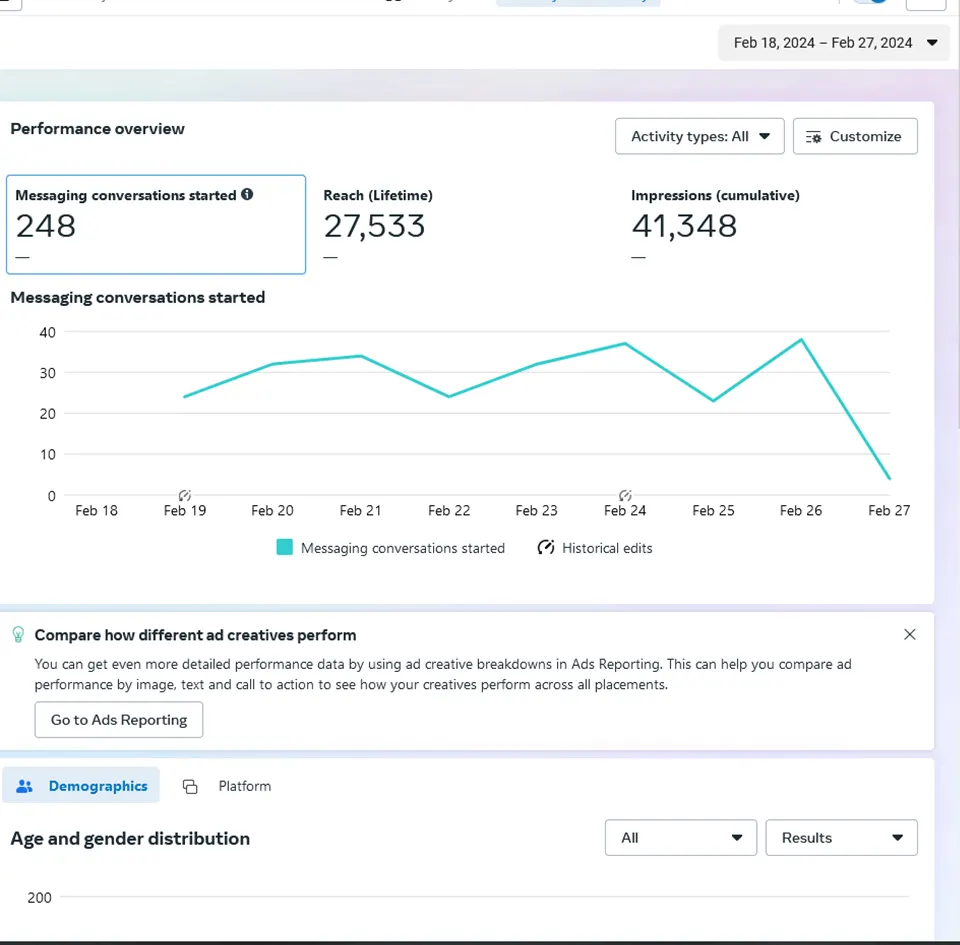Click the teal Messaging conversations started legend swatch
Viewport: 960px width, 945px height.
pyautogui.click(x=285, y=548)
